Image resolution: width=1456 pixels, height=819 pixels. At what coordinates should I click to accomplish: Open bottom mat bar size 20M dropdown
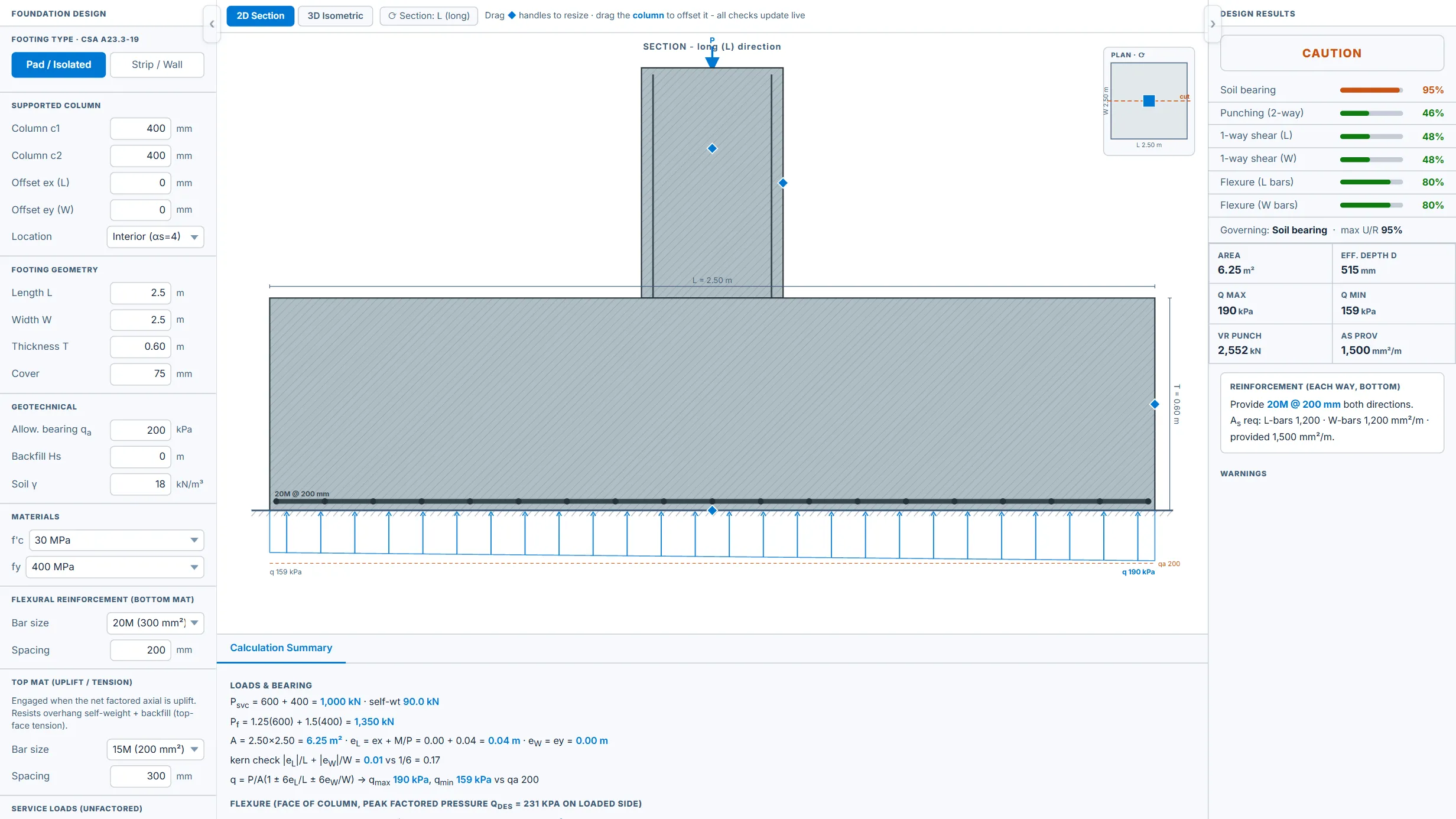(155, 623)
